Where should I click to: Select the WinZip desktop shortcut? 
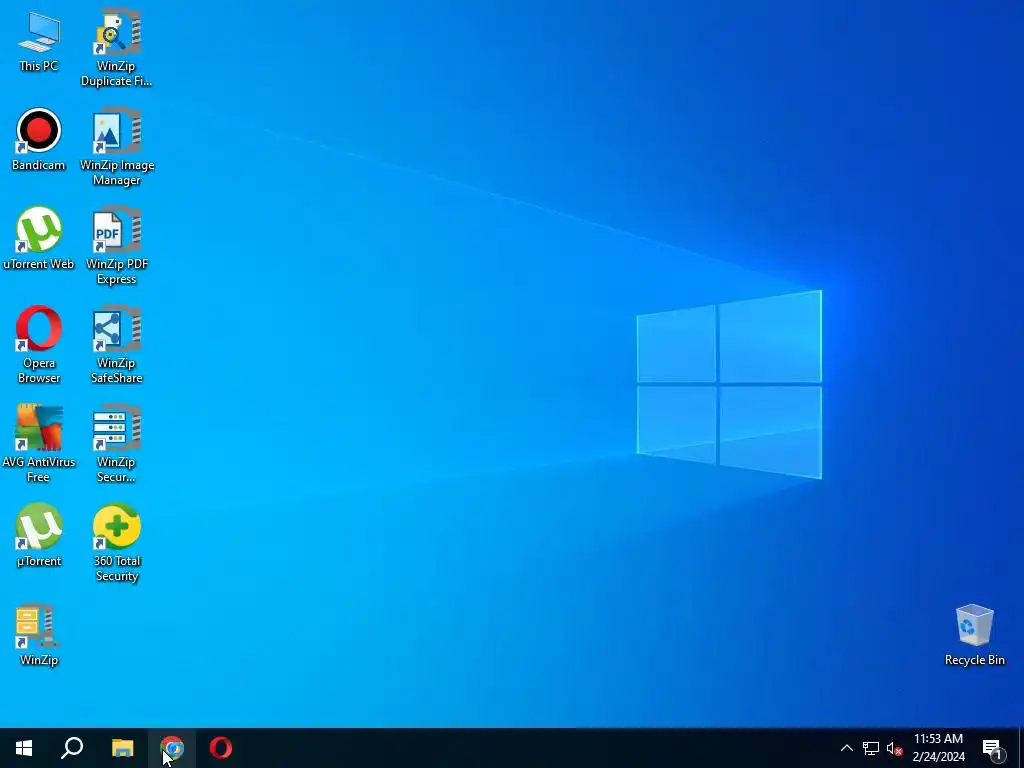point(39,635)
